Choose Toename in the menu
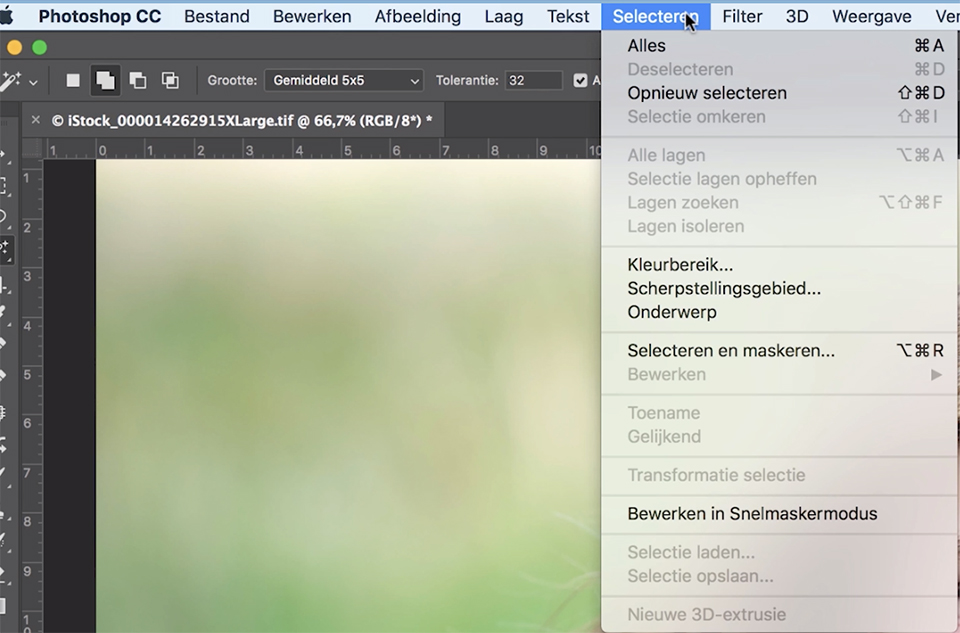This screenshot has height=633, width=960. (x=779, y=413)
